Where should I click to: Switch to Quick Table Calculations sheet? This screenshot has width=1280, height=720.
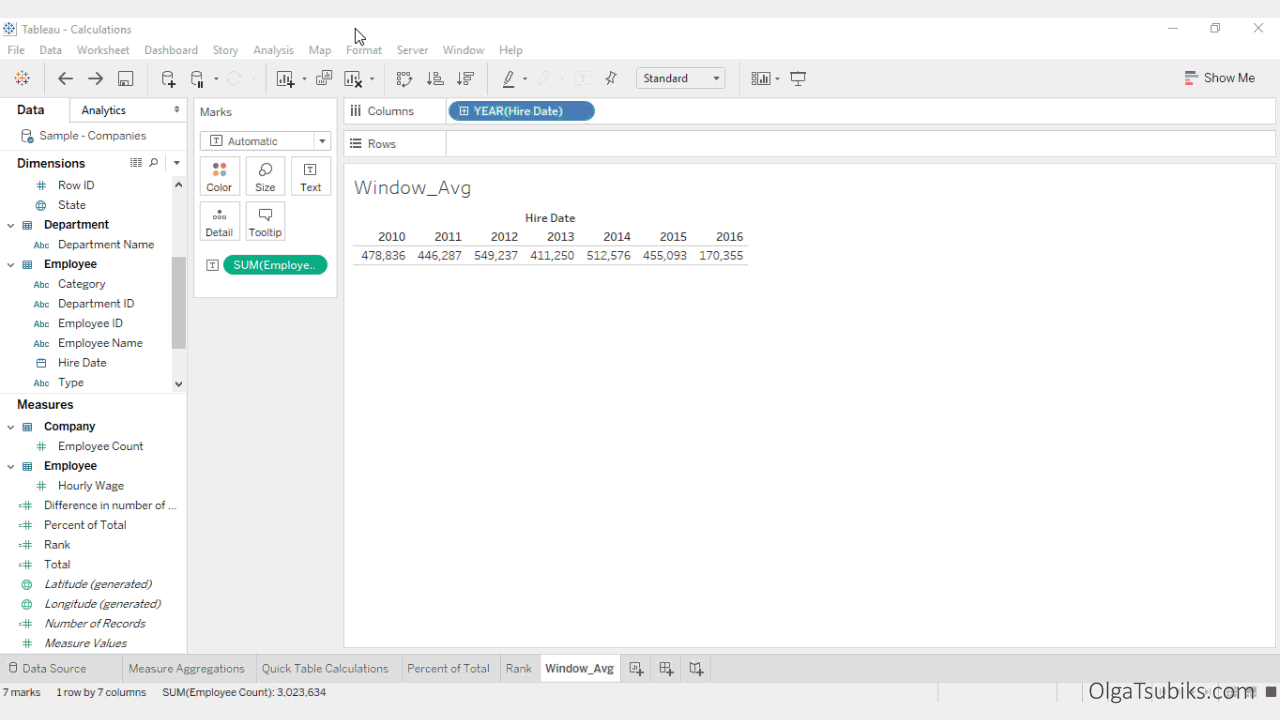click(x=325, y=668)
